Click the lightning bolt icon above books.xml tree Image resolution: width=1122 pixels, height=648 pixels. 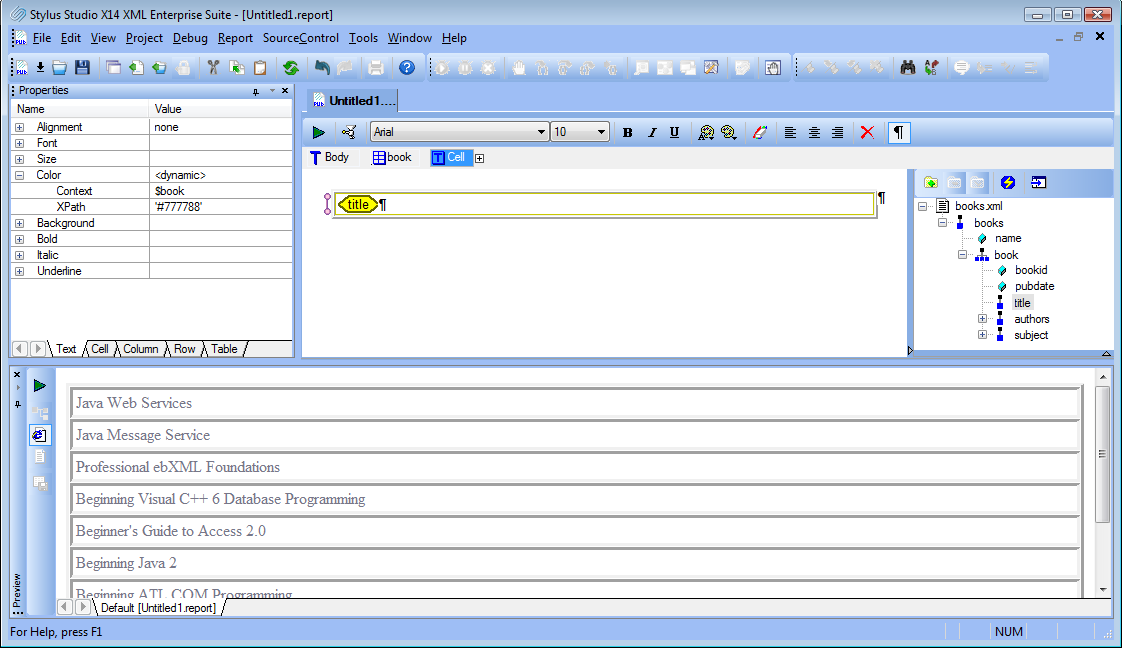[x=1007, y=183]
